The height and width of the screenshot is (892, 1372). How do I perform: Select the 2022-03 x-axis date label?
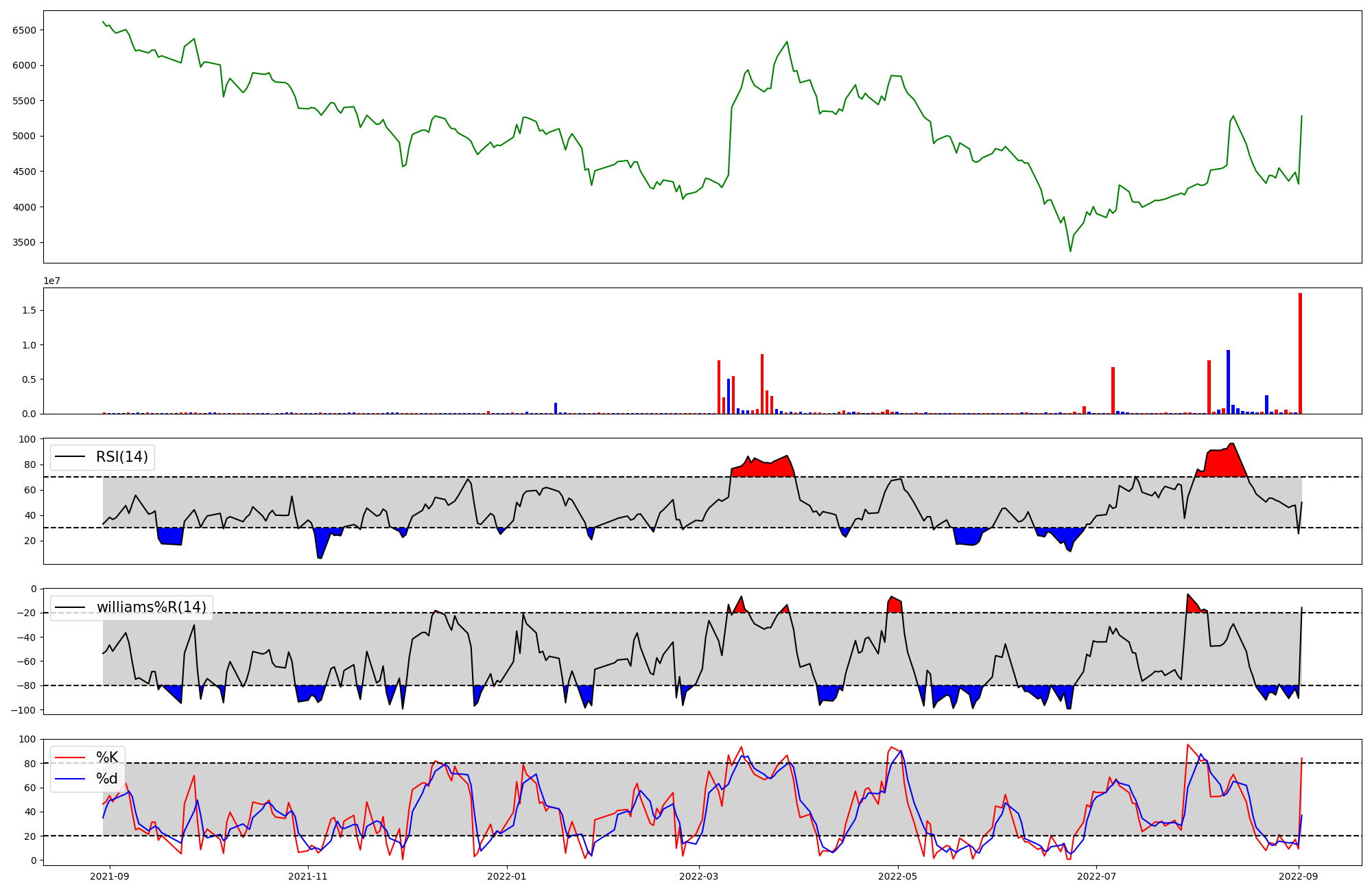coord(699,876)
